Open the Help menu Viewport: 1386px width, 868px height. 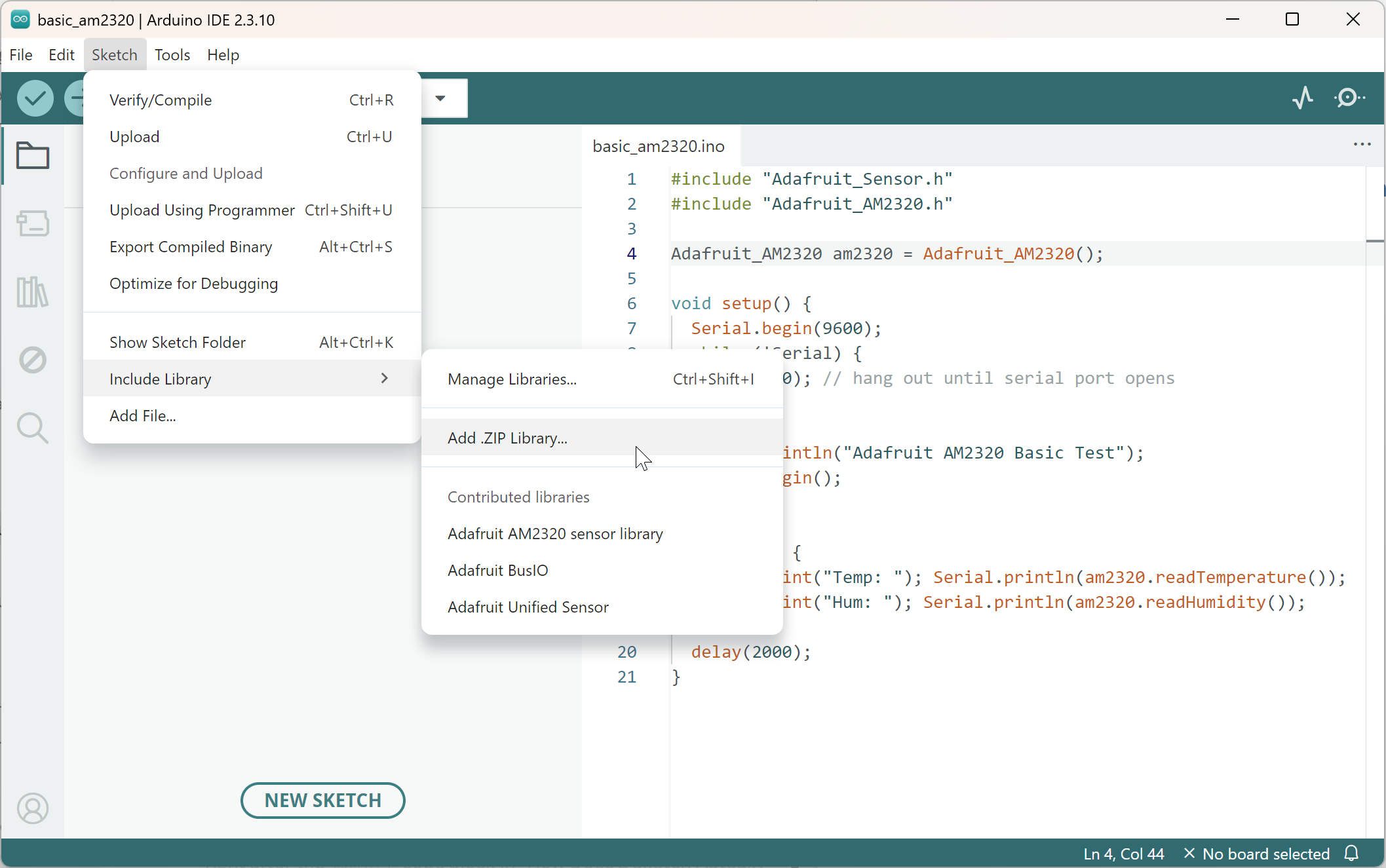223,55
